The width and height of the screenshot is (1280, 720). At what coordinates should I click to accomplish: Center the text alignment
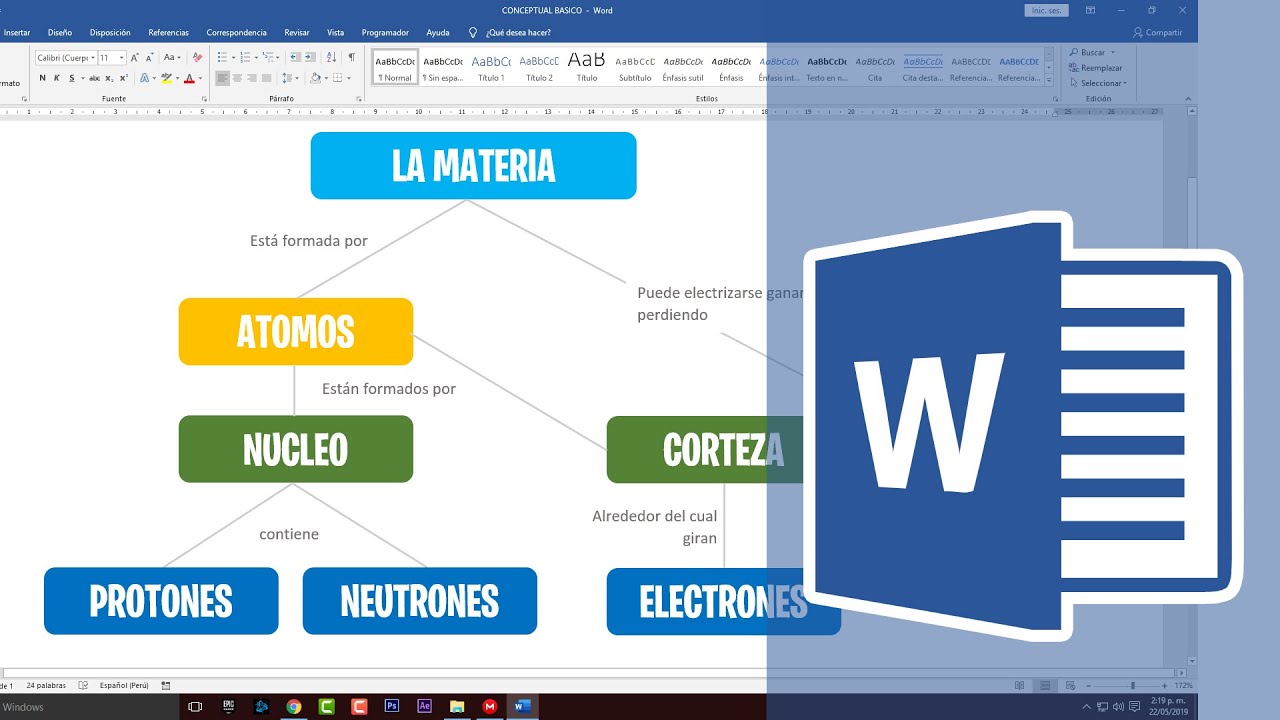click(237, 78)
